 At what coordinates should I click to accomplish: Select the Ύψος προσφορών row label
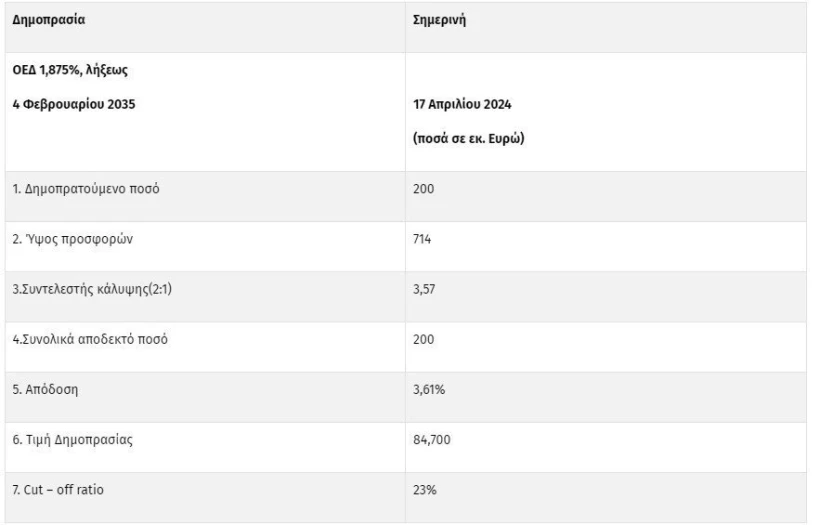pos(73,239)
